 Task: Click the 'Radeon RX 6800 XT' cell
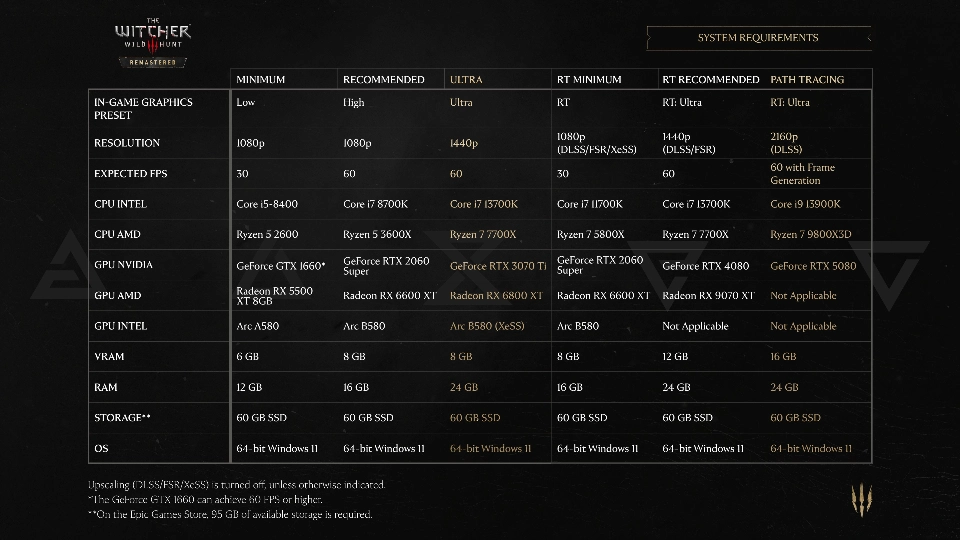coord(497,295)
